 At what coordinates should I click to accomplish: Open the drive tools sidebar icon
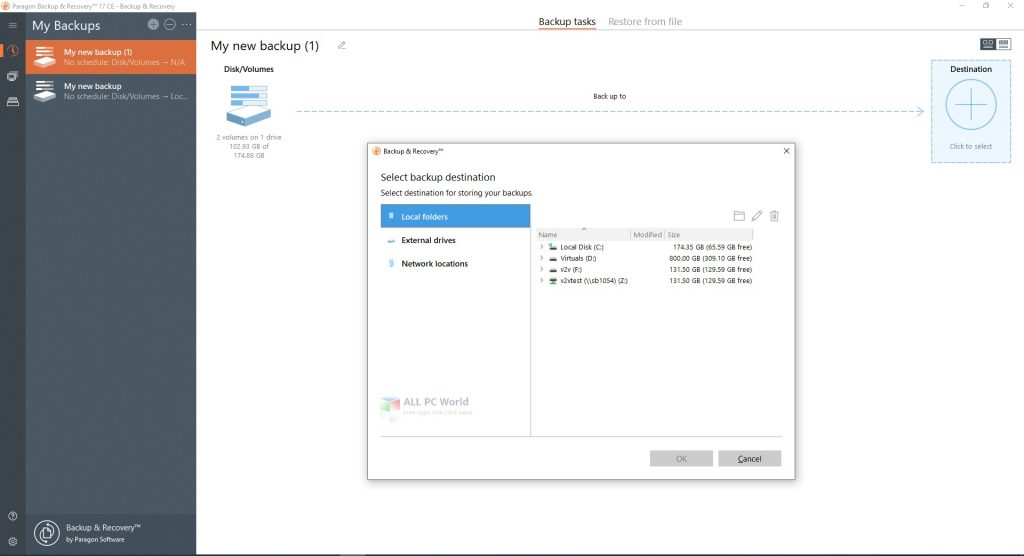[12, 102]
